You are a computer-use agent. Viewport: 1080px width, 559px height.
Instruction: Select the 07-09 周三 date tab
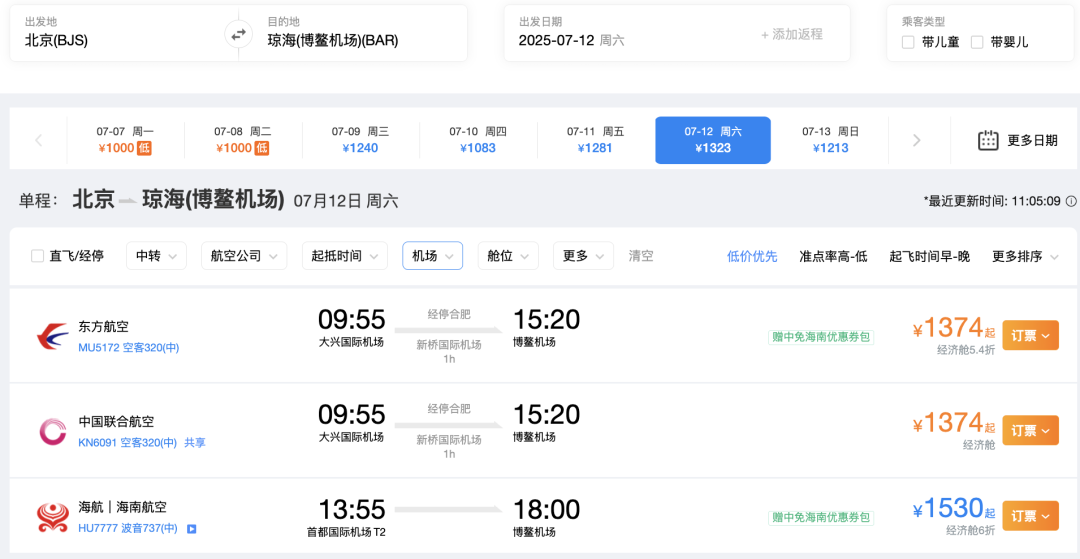[360, 140]
